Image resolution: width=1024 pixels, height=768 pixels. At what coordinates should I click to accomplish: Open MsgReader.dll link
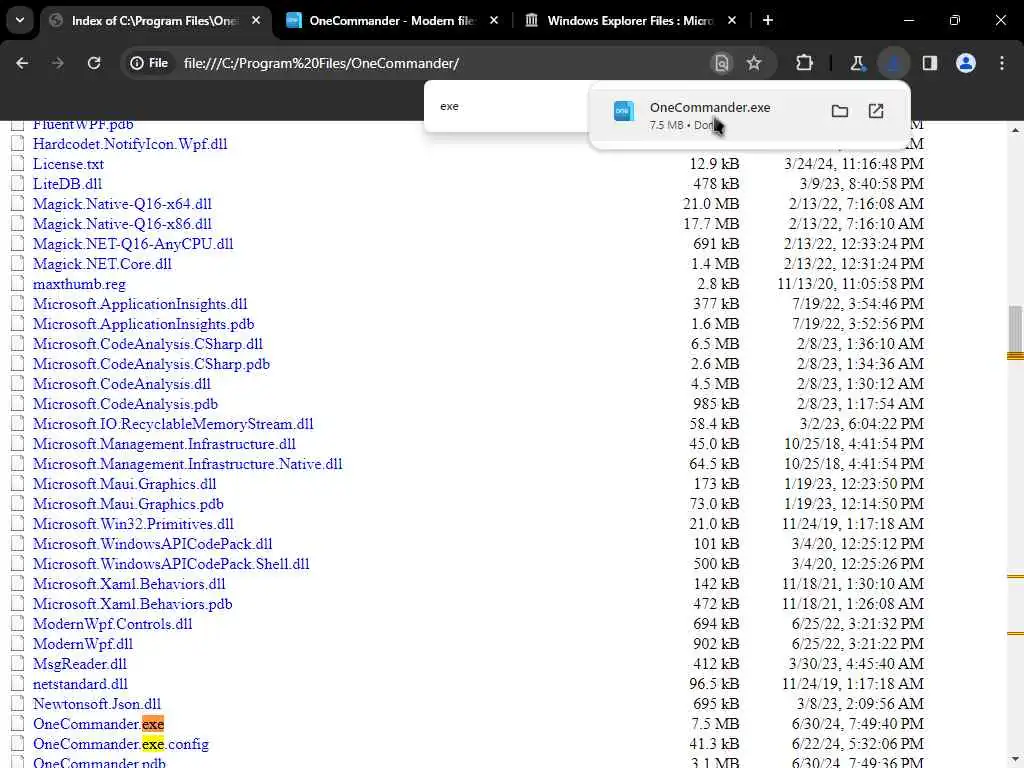tap(80, 664)
